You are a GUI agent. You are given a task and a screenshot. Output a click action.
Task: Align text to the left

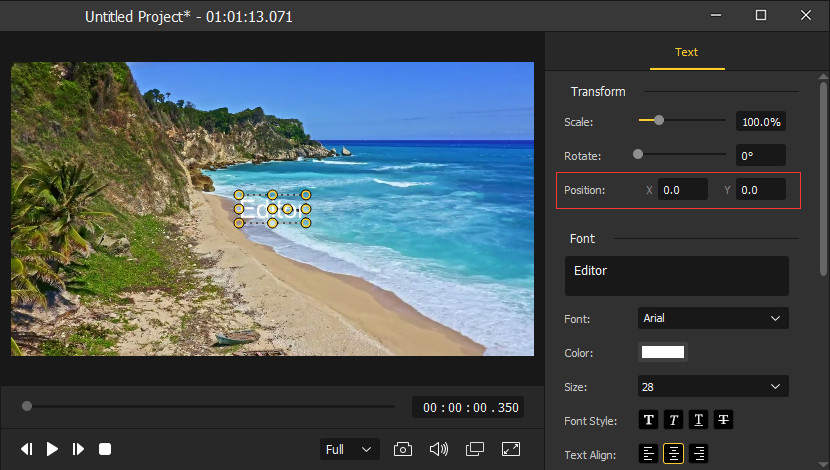[x=649, y=454]
